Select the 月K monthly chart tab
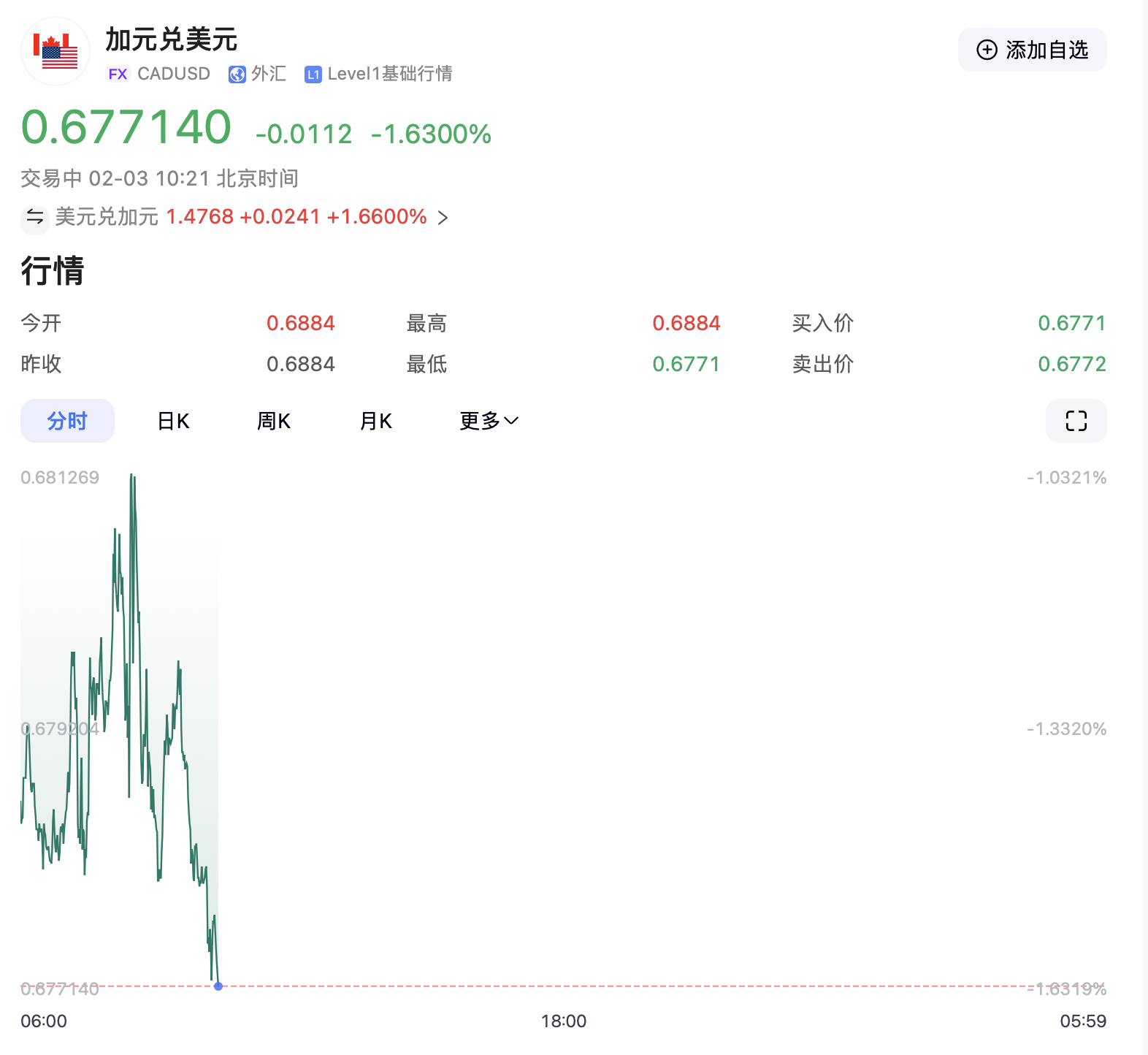Image resolution: width=1148 pixels, height=1055 pixels. point(376,421)
